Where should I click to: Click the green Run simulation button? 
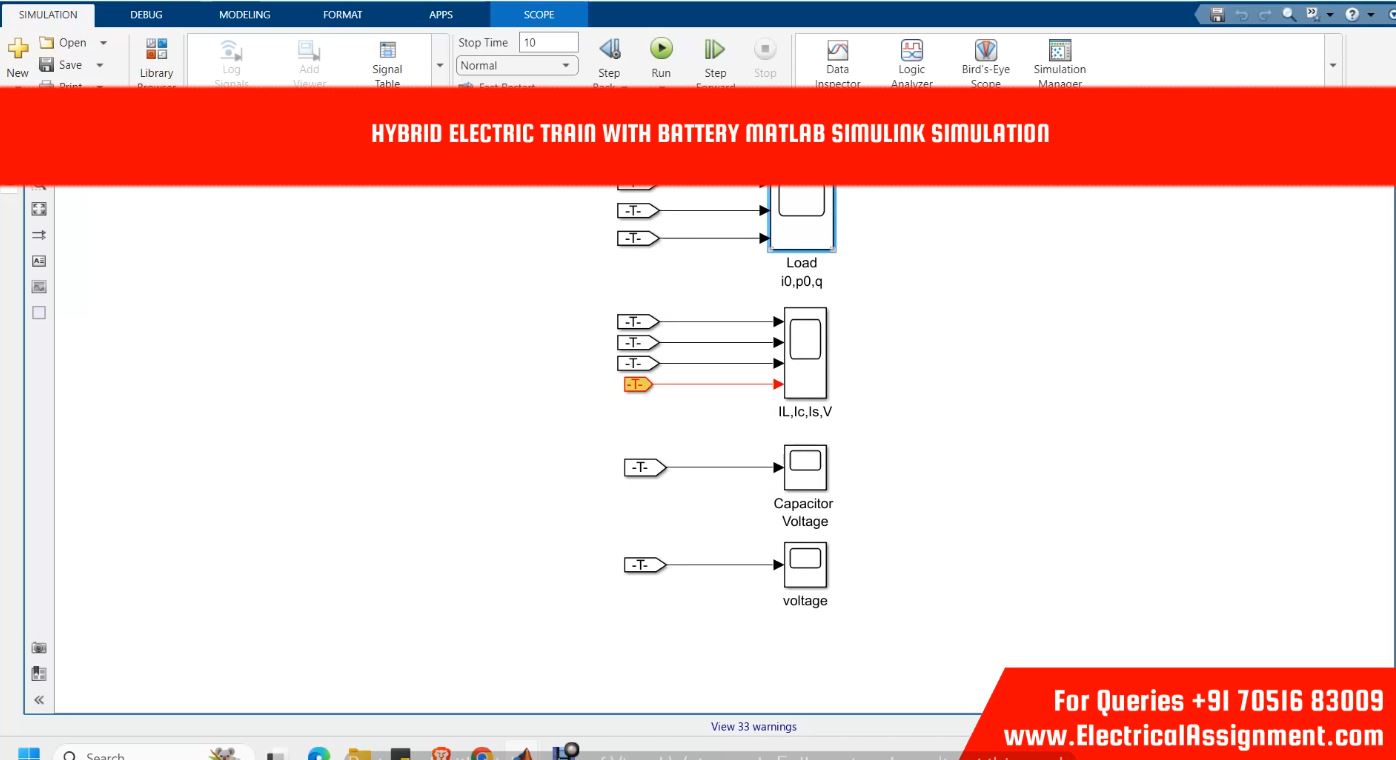coord(661,50)
